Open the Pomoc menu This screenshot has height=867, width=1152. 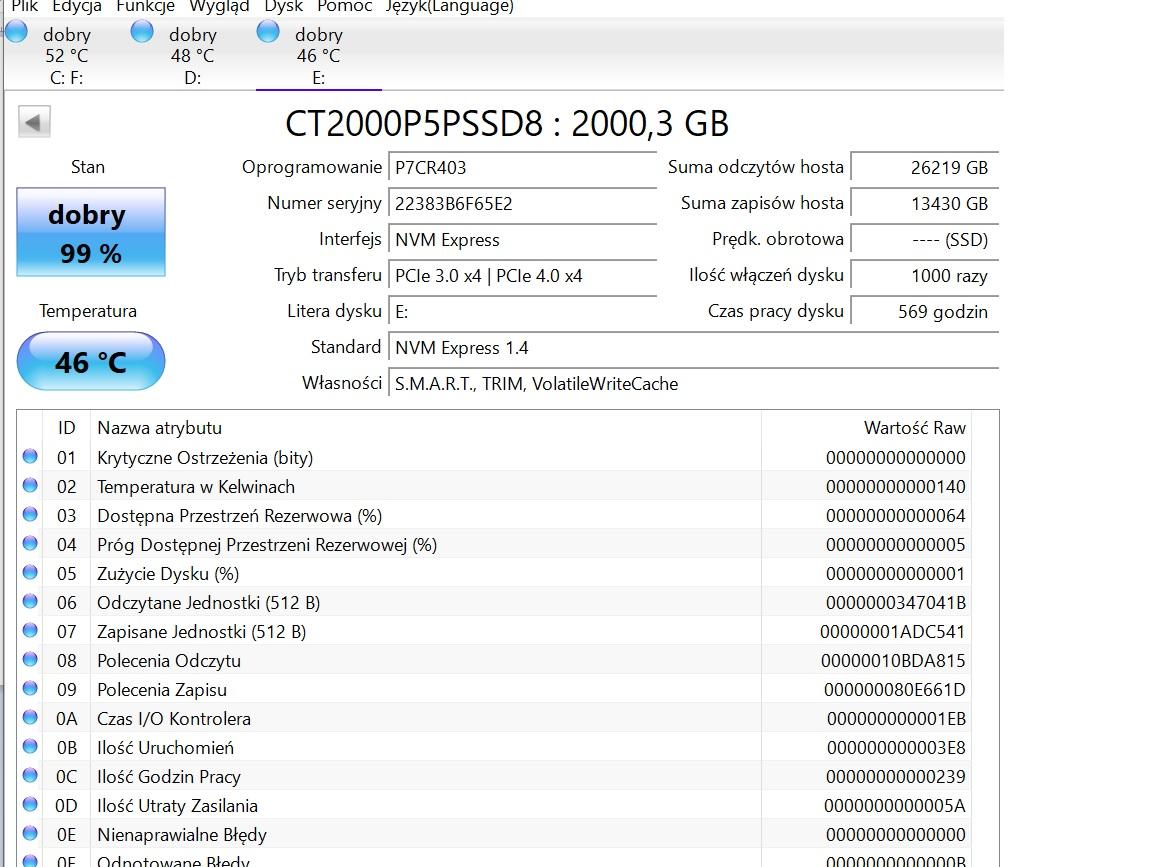click(345, 7)
